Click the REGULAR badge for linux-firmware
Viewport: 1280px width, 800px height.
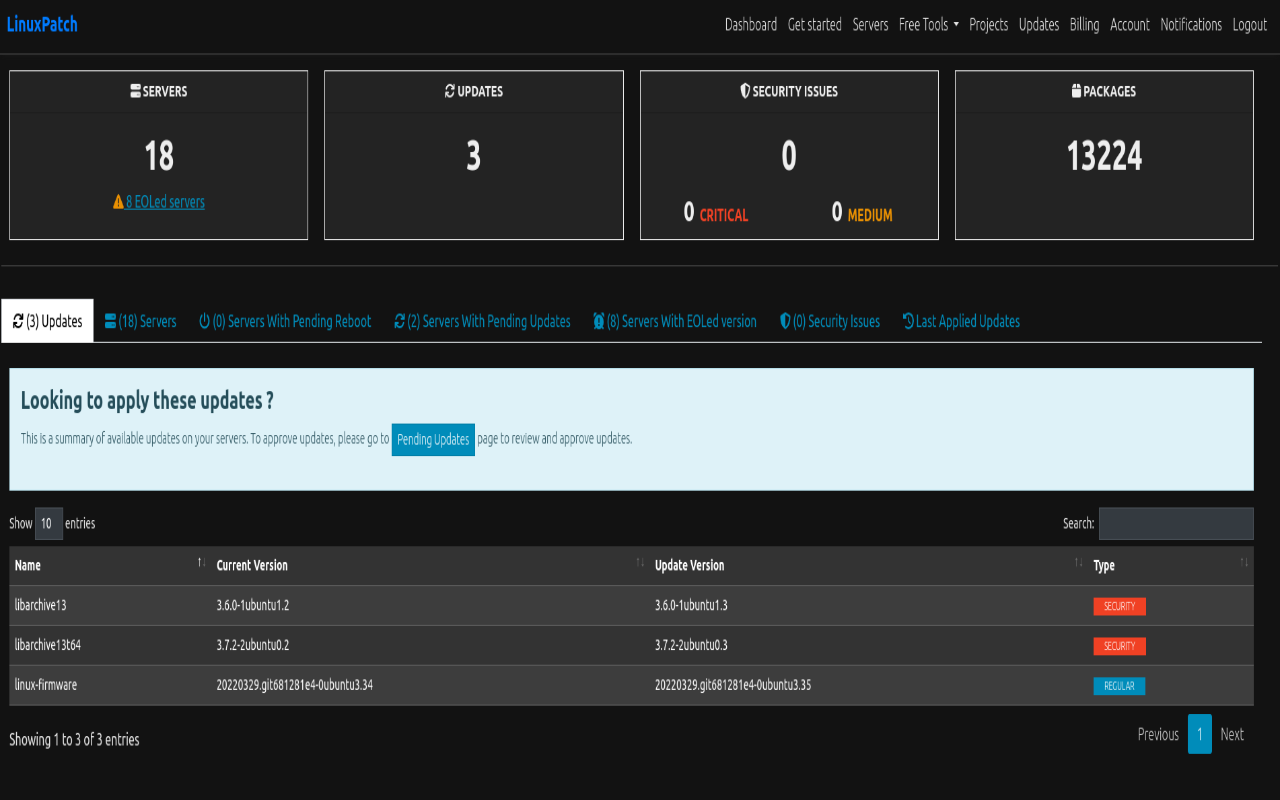[x=1119, y=686]
